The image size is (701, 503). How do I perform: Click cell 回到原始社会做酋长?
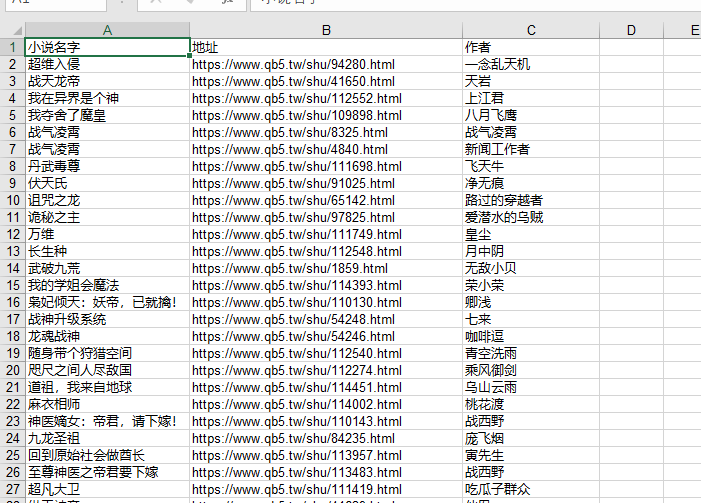click(108, 455)
